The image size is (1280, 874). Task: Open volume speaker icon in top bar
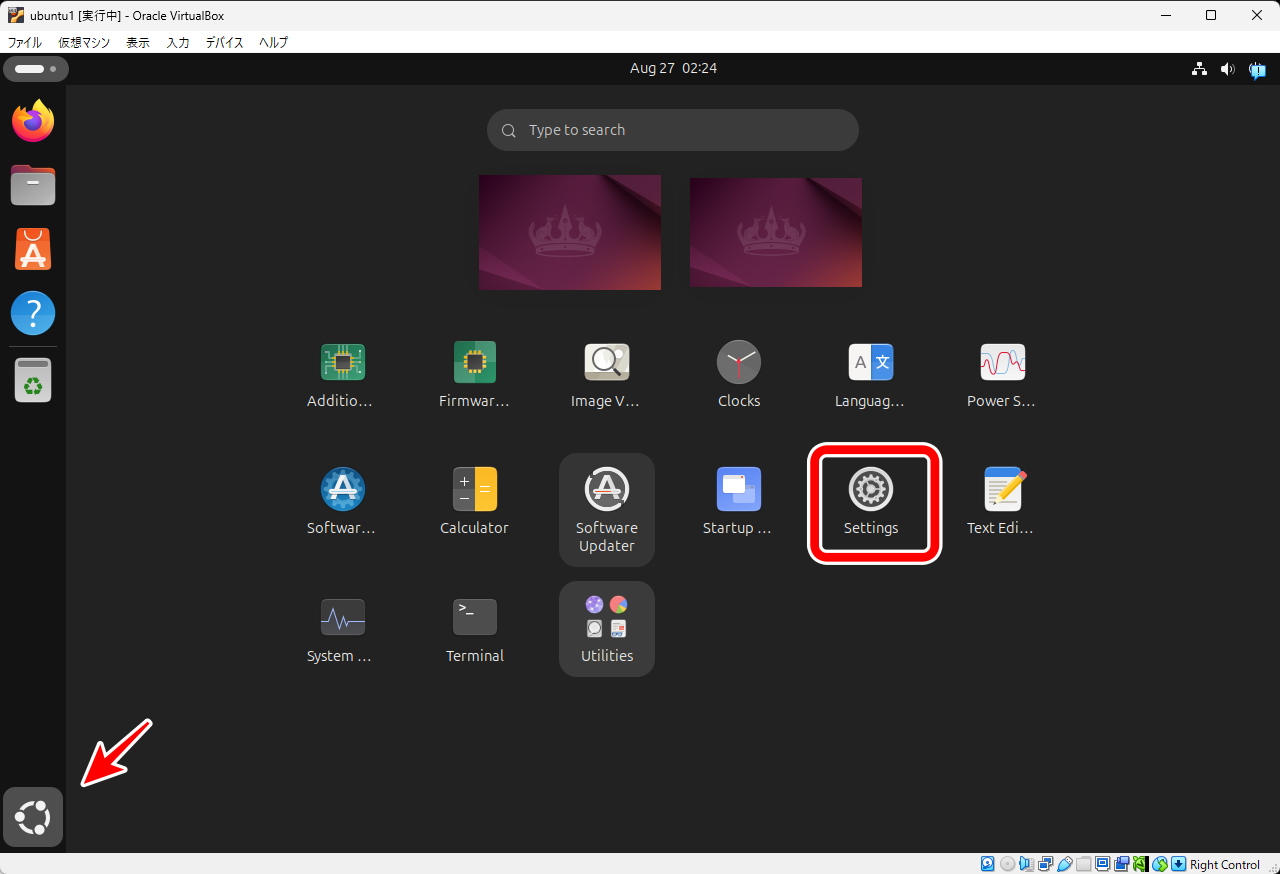pos(1228,69)
